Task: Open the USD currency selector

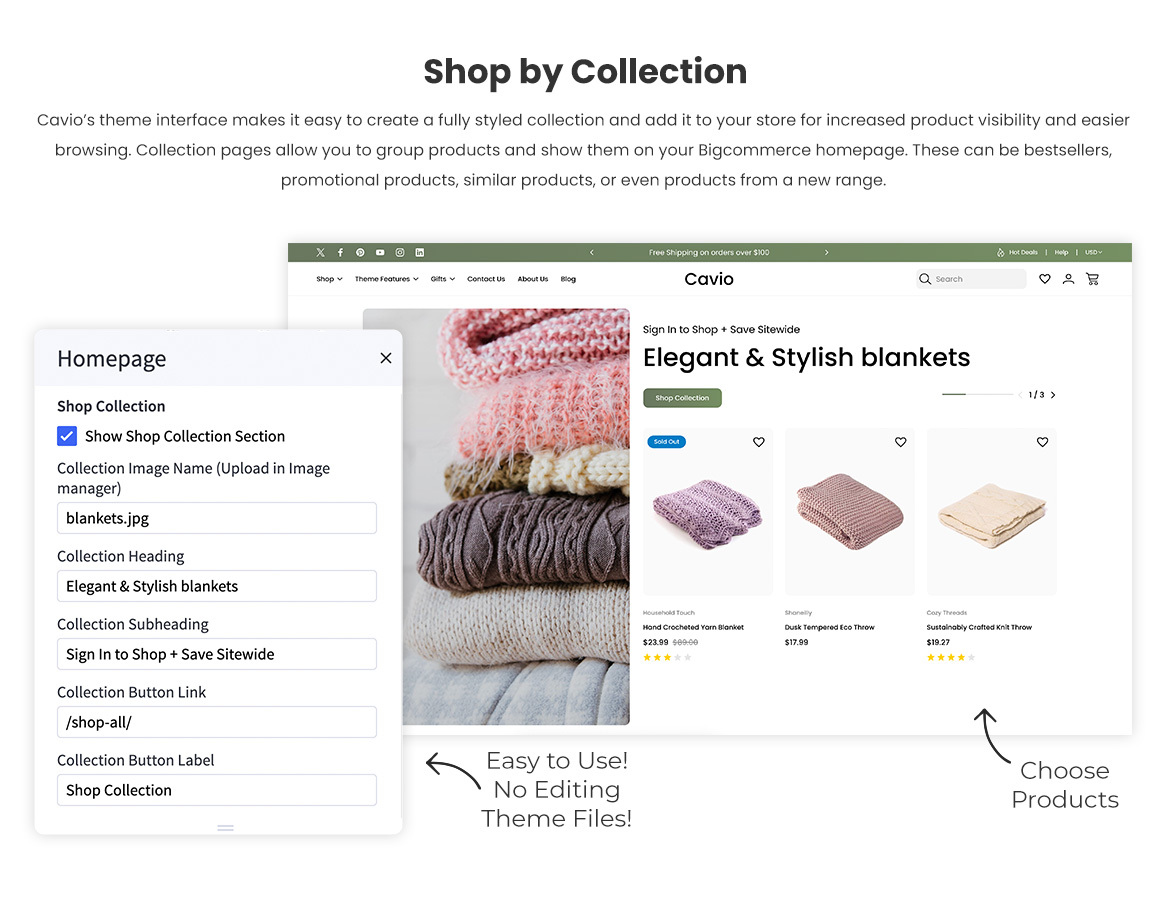Action: pyautogui.click(x=1094, y=252)
